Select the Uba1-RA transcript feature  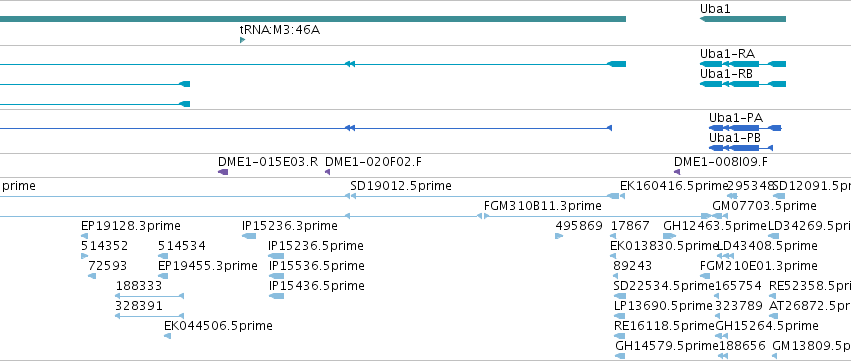pos(743,64)
